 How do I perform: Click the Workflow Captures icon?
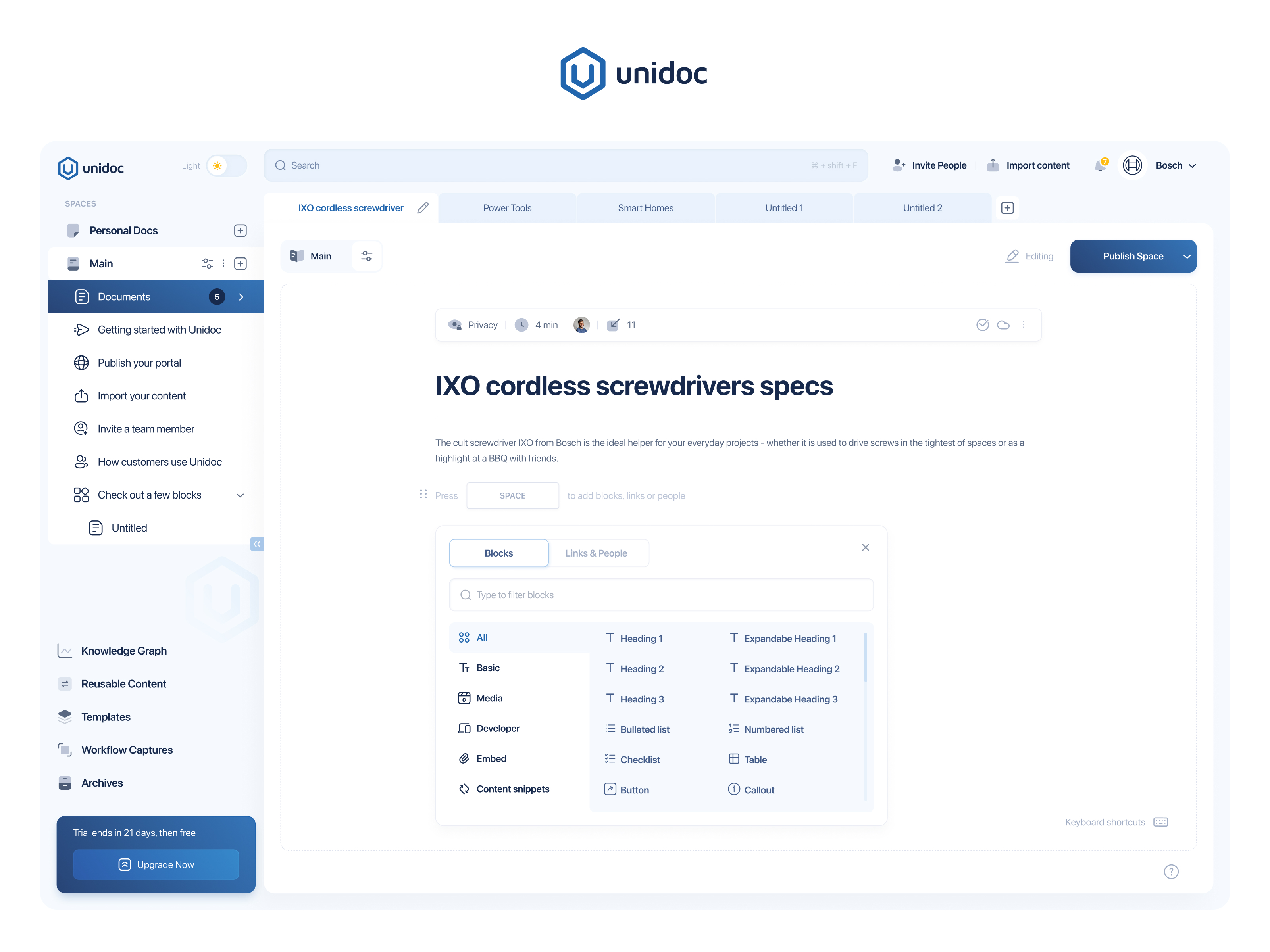point(65,748)
